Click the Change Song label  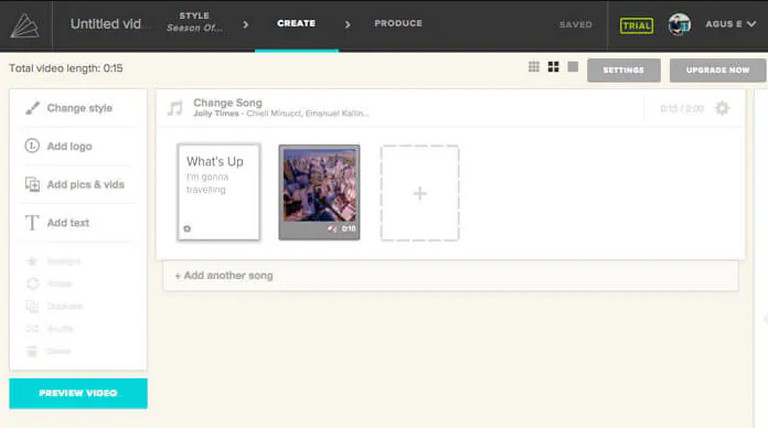pyautogui.click(x=228, y=103)
